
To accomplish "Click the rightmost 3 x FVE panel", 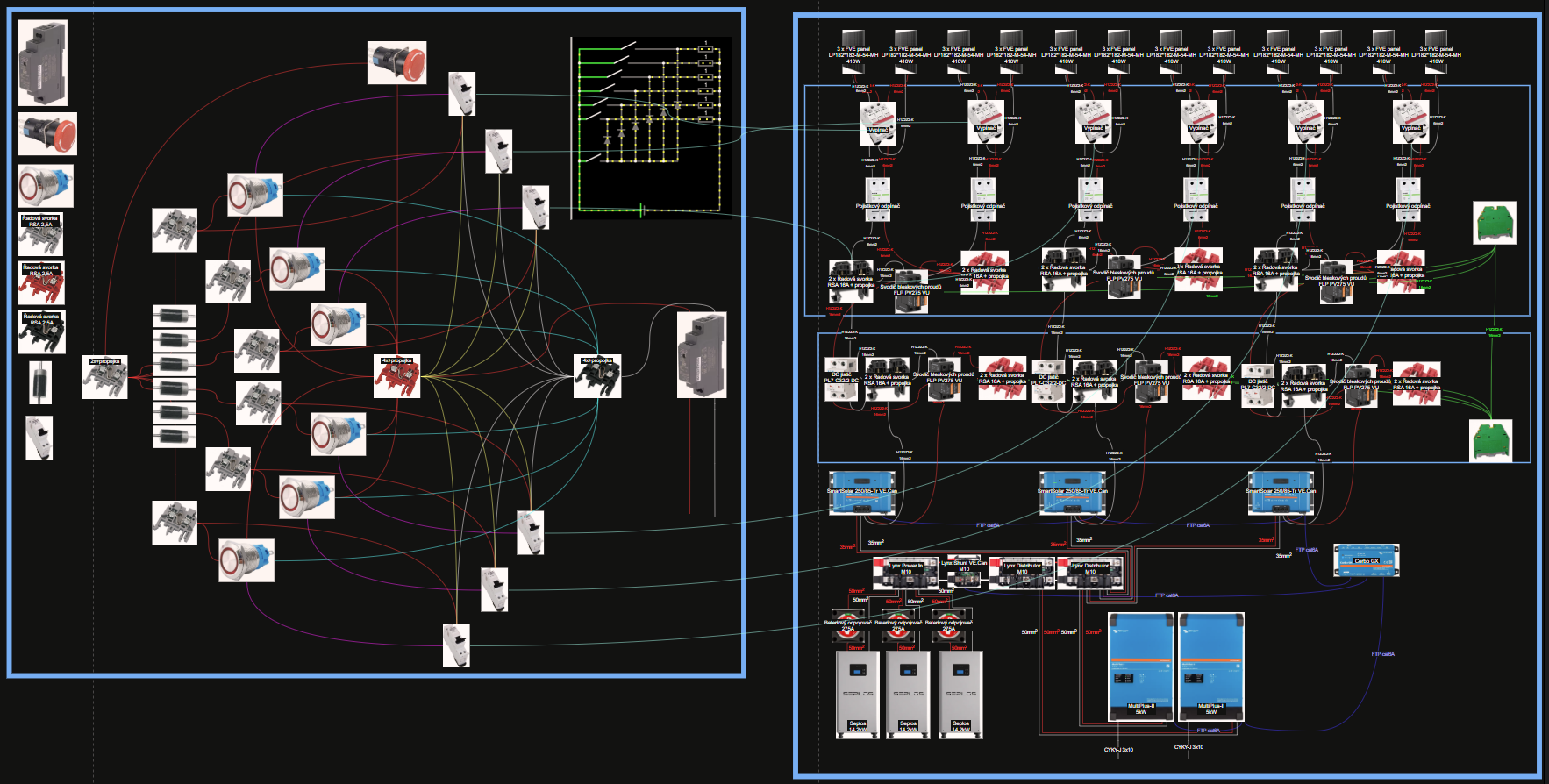I will (x=1436, y=53).
